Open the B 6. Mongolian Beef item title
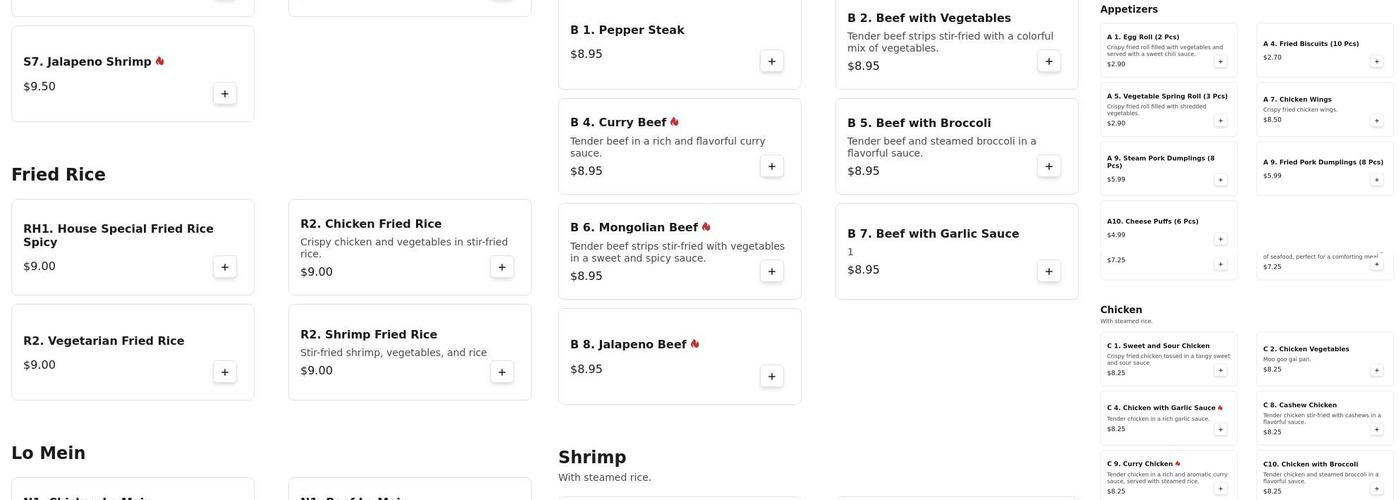Viewport: 1400px width, 500px height. pos(634,228)
